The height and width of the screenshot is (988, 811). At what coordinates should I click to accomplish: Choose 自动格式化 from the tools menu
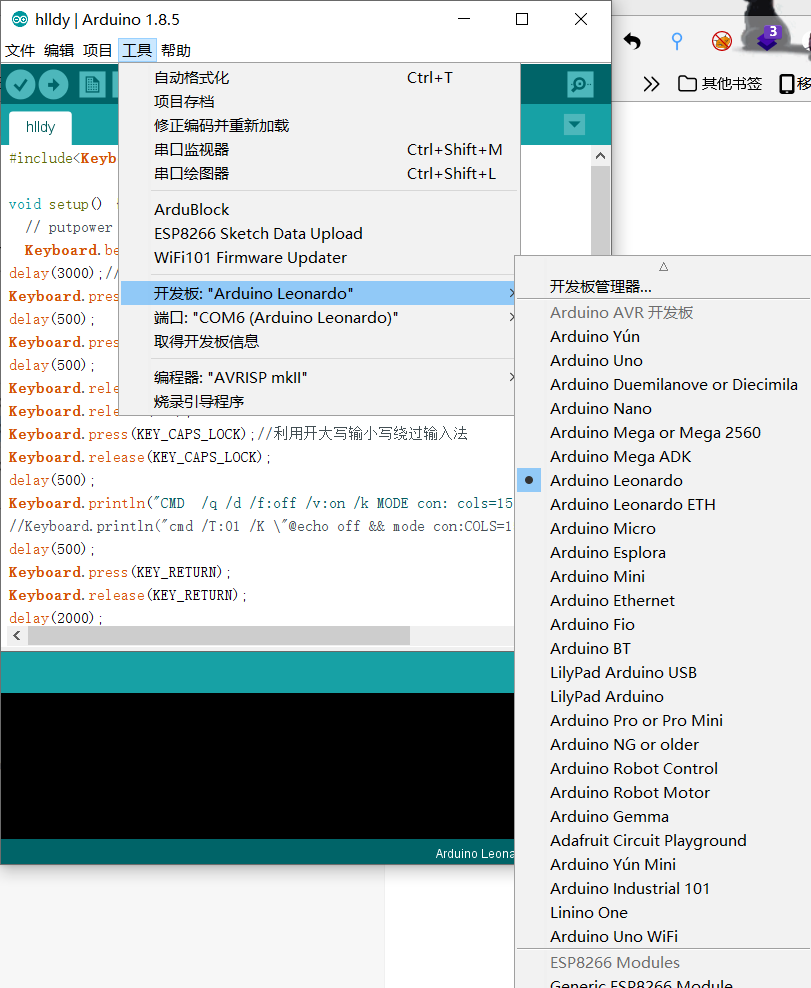pos(319,78)
